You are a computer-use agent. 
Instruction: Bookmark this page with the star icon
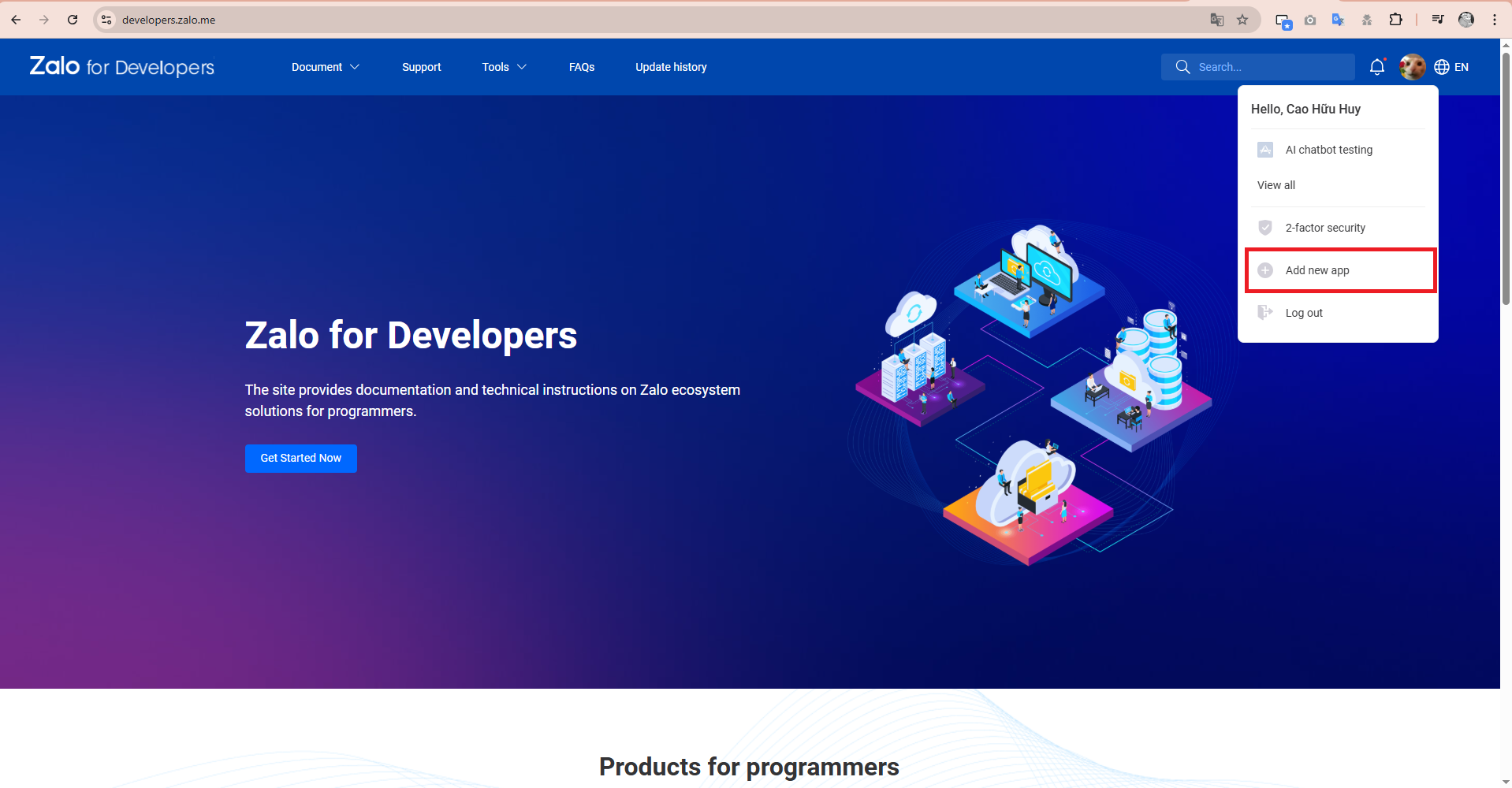pos(1242,20)
